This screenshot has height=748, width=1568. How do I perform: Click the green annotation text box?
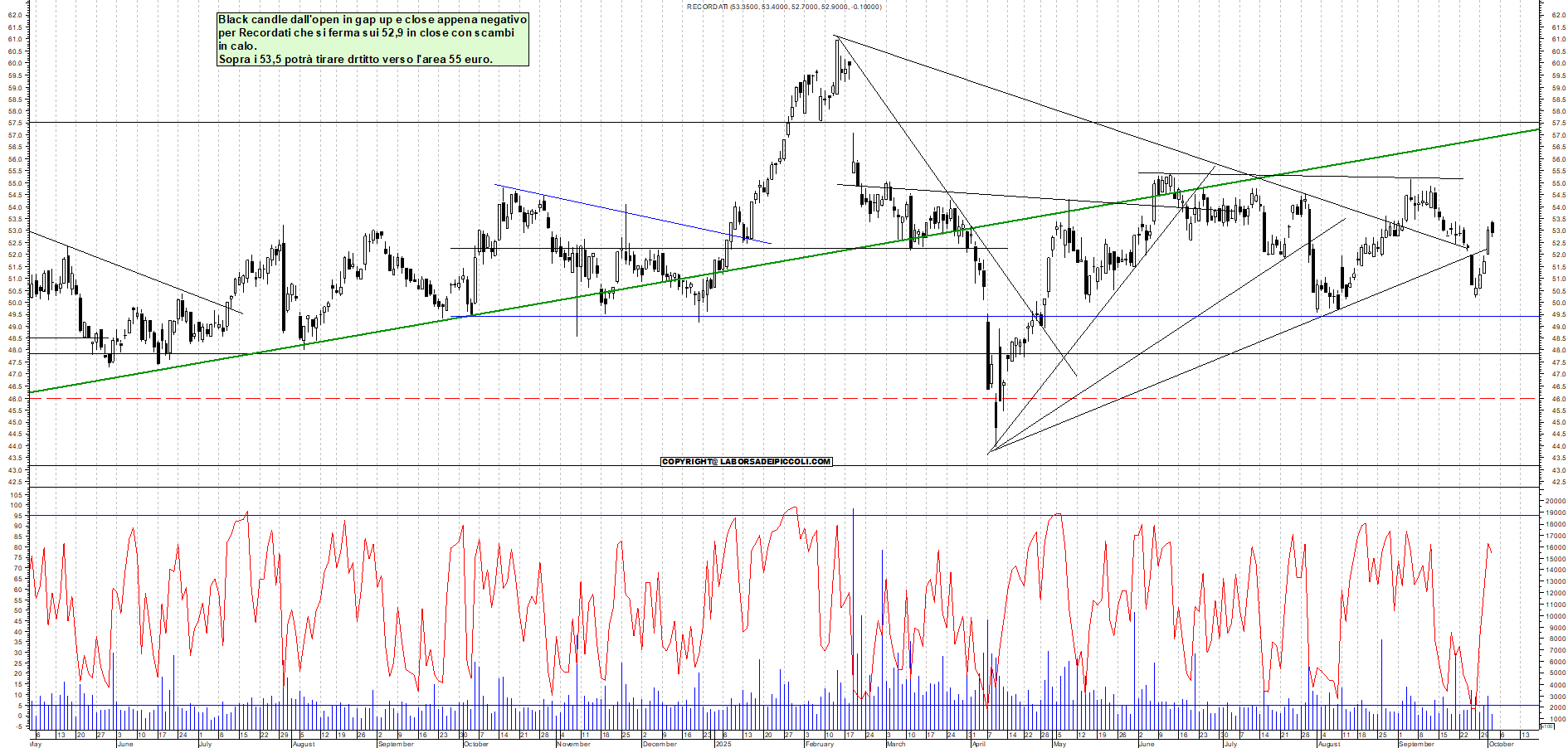[373, 39]
